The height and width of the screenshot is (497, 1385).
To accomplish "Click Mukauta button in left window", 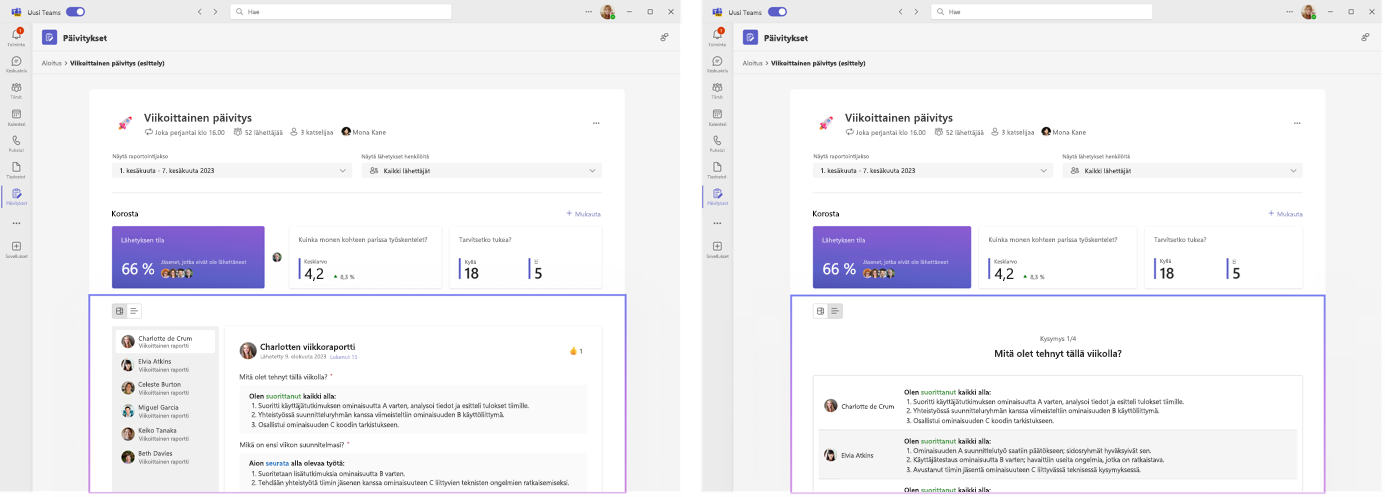I will coord(584,213).
